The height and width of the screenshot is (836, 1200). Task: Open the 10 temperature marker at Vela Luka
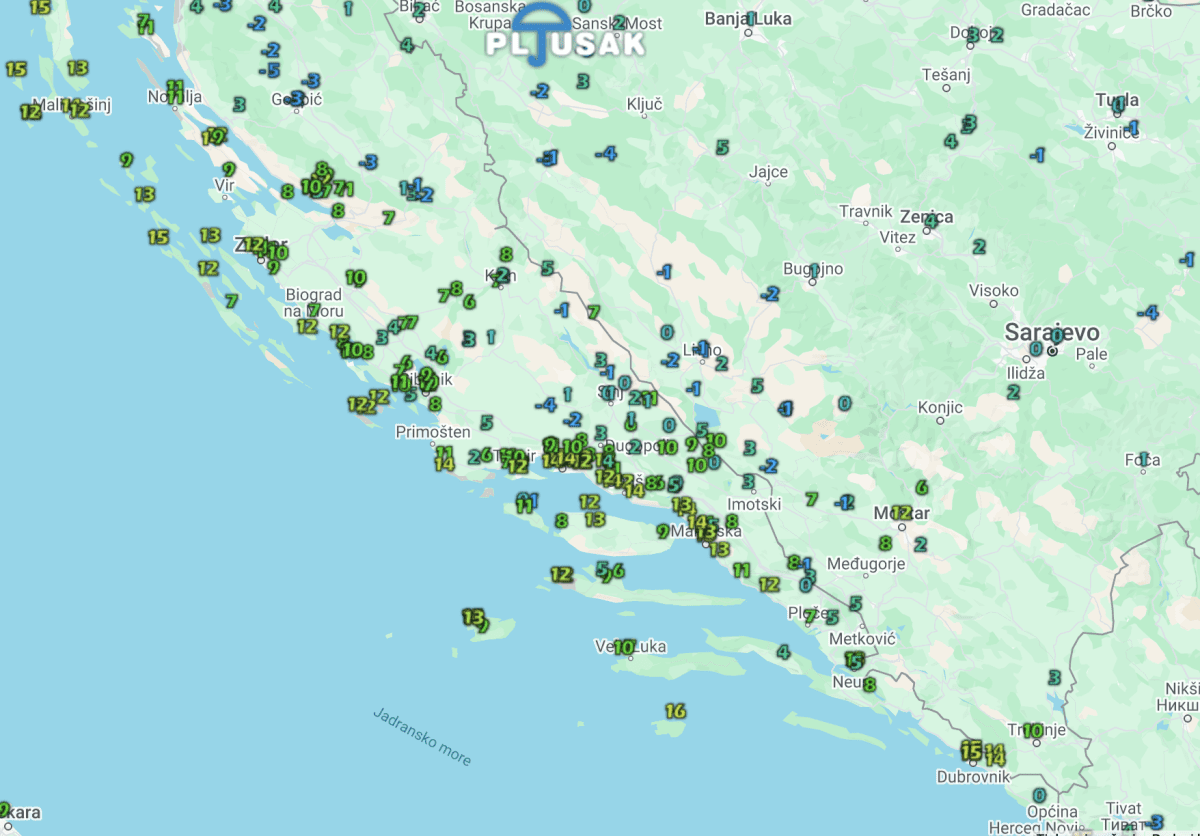pos(624,647)
